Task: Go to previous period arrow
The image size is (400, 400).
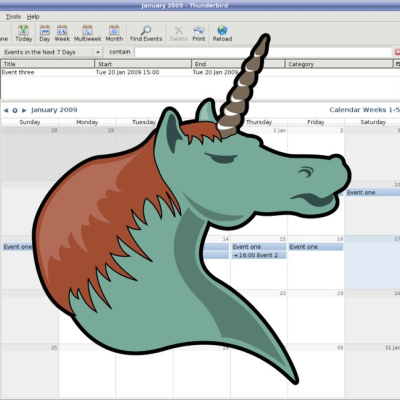Action: 6,110
